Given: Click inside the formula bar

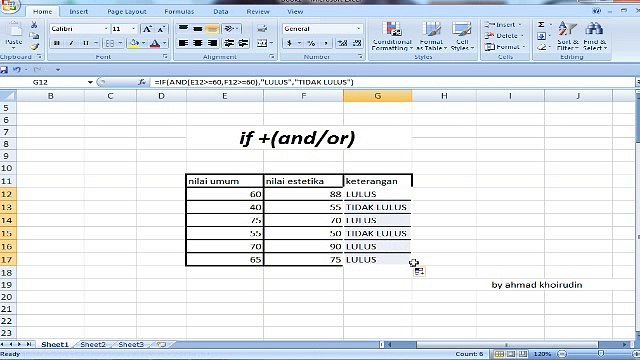Looking at the screenshot, I should tap(392, 82).
